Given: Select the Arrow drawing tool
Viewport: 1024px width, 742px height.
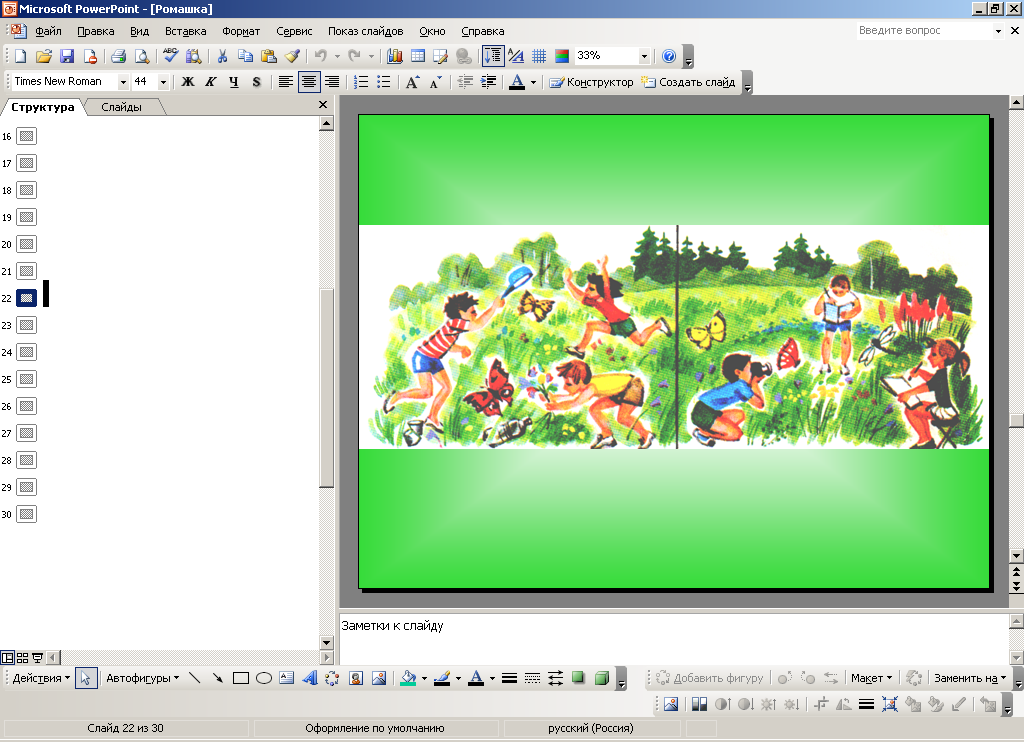Looking at the screenshot, I should [217, 678].
